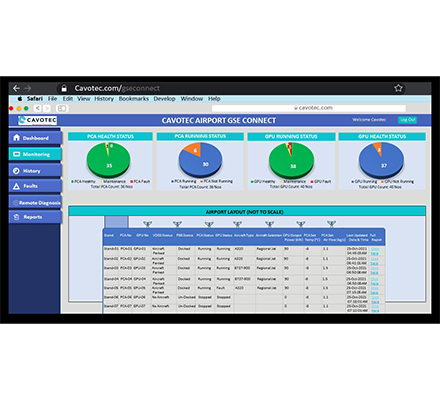Screen dimensions: 440x400
Task: Open the full report link for Stand-05
Action: (375, 290)
